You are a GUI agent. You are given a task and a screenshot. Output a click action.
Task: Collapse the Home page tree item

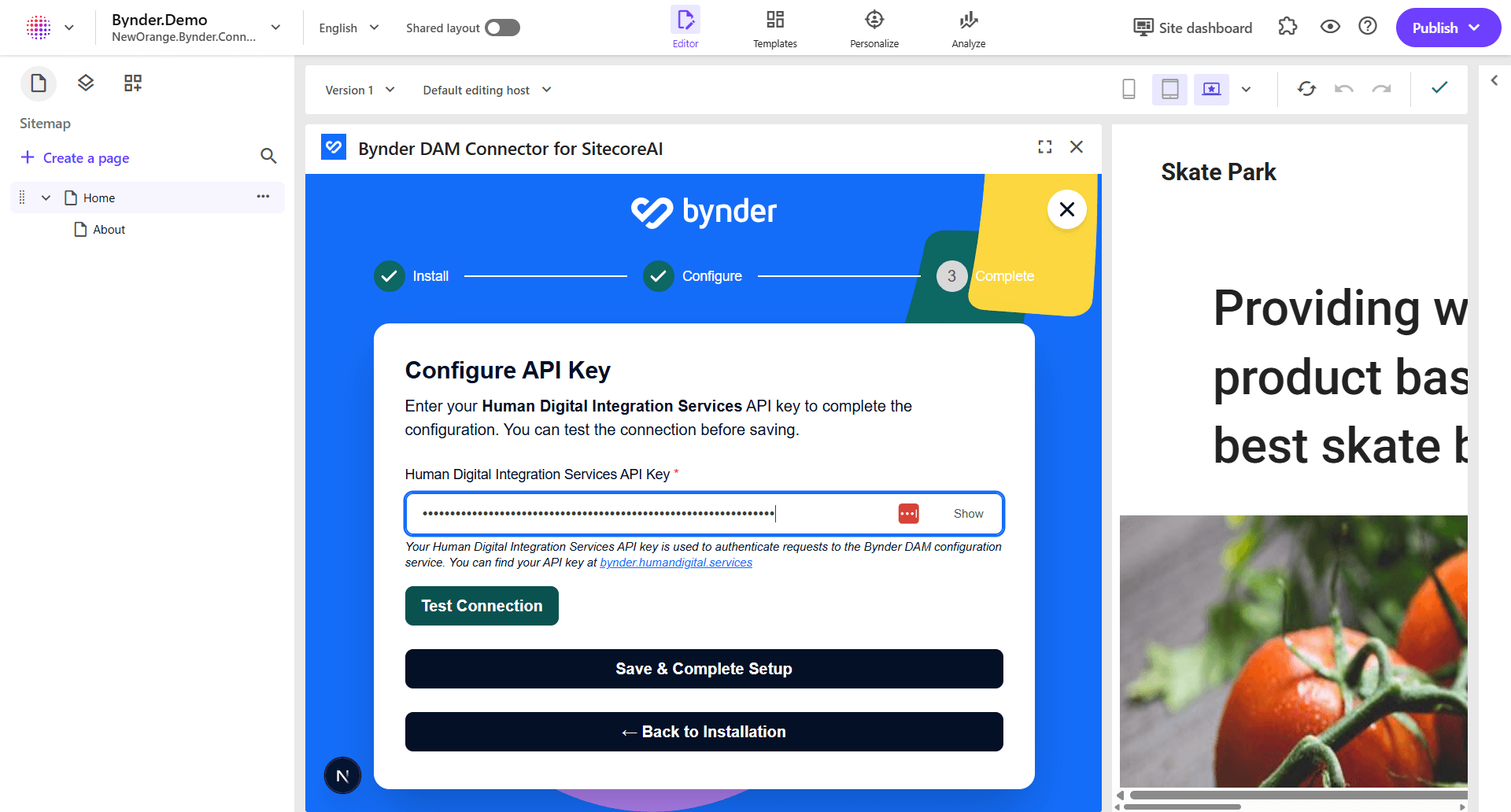pyautogui.click(x=45, y=197)
